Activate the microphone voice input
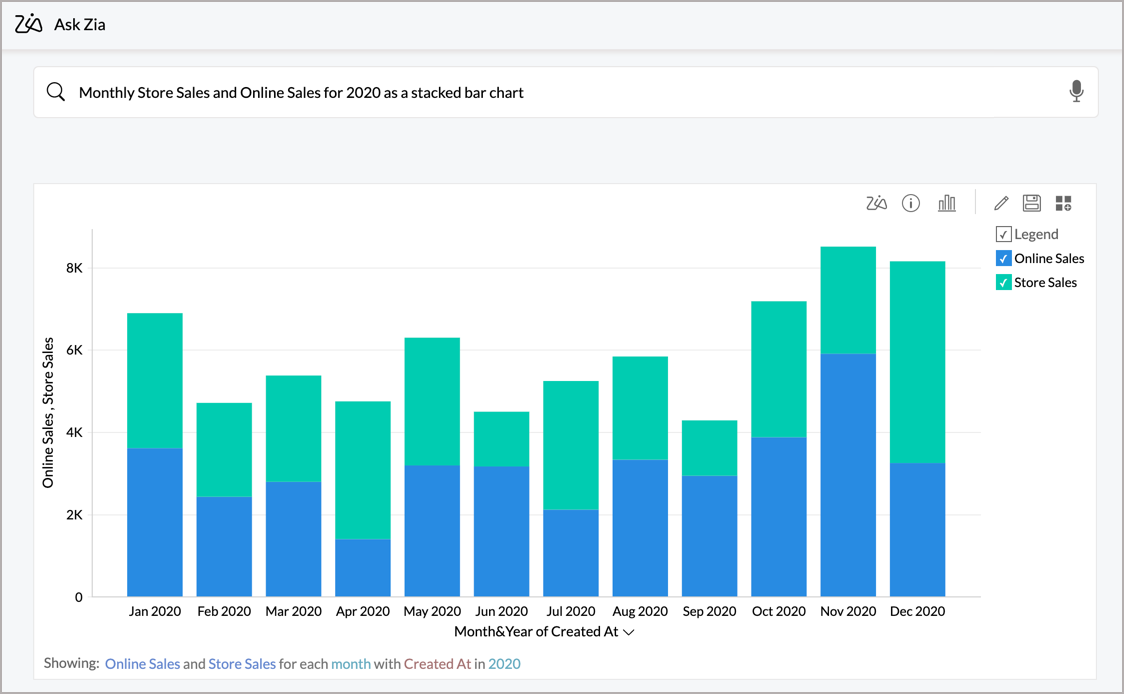Image resolution: width=1124 pixels, height=694 pixels. 1076,92
